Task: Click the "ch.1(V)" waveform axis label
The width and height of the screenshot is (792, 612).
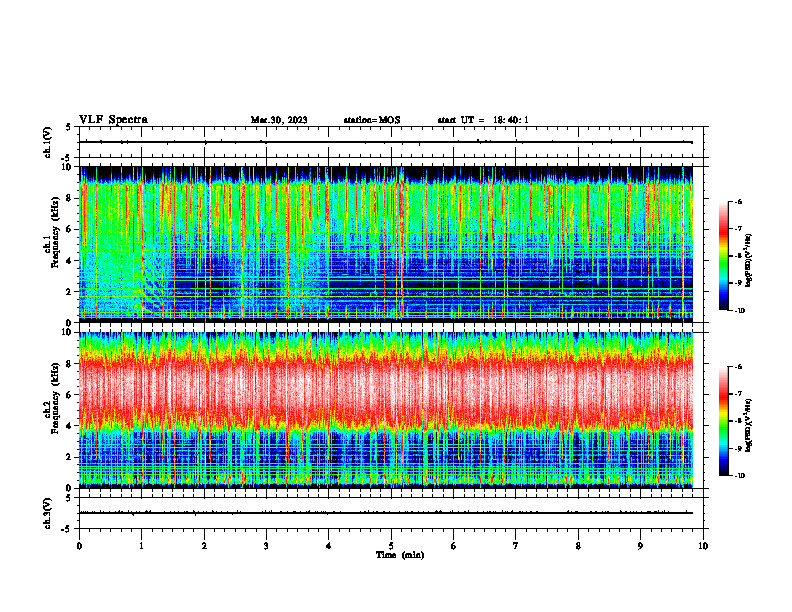Action: pyautogui.click(x=47, y=142)
